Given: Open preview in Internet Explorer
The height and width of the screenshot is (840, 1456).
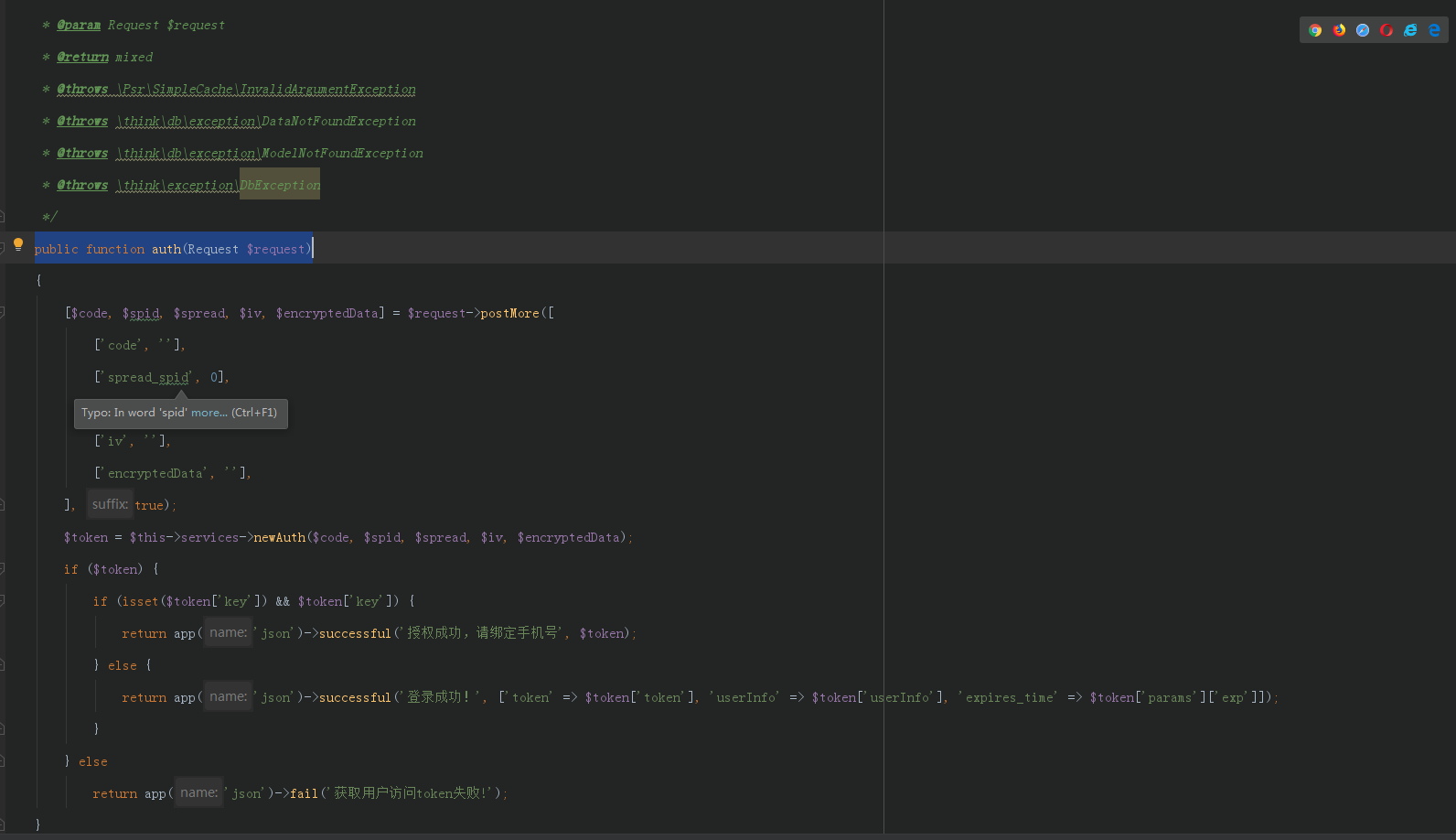Looking at the screenshot, I should pyautogui.click(x=1410, y=30).
